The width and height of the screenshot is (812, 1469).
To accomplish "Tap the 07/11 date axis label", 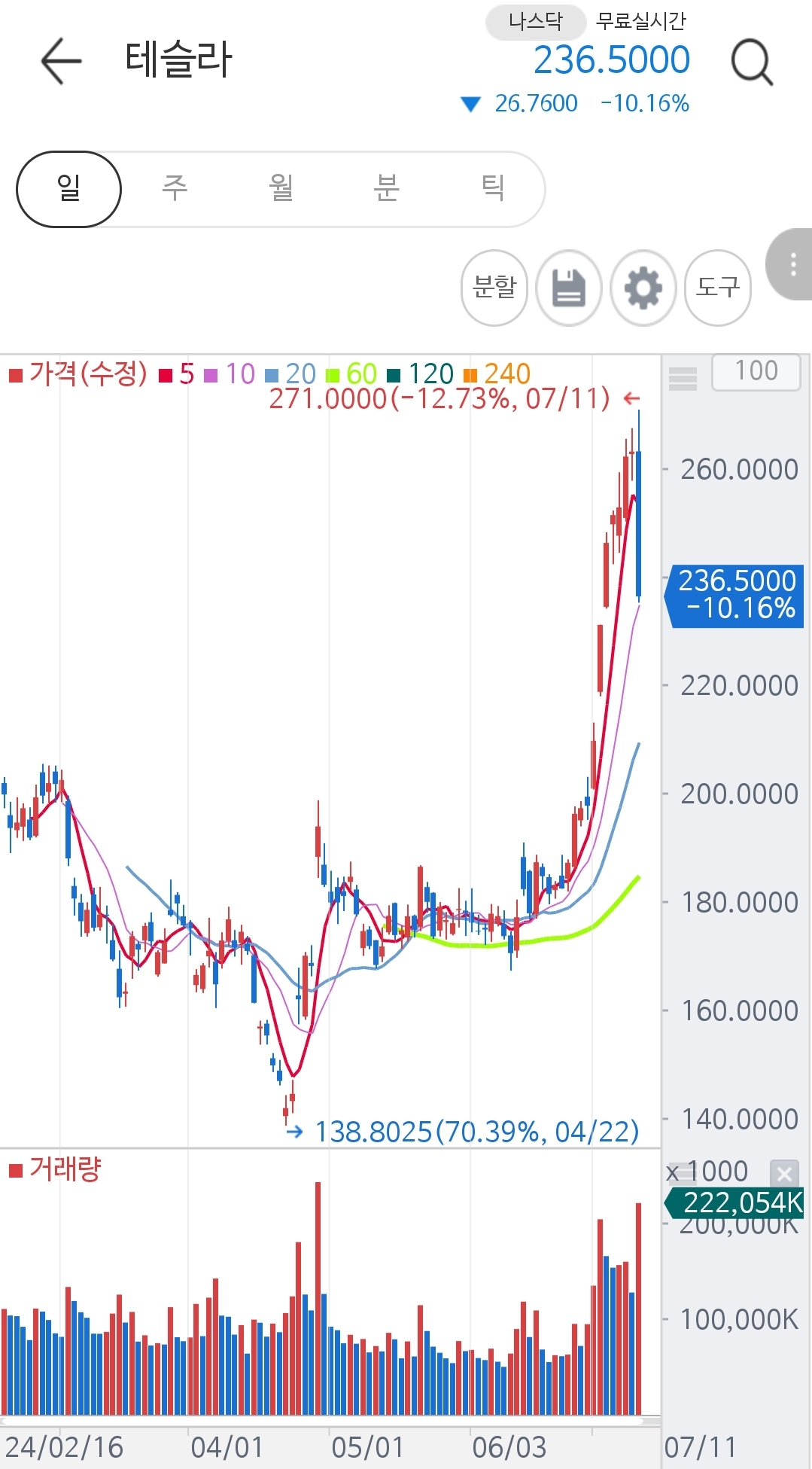I will [x=700, y=1447].
